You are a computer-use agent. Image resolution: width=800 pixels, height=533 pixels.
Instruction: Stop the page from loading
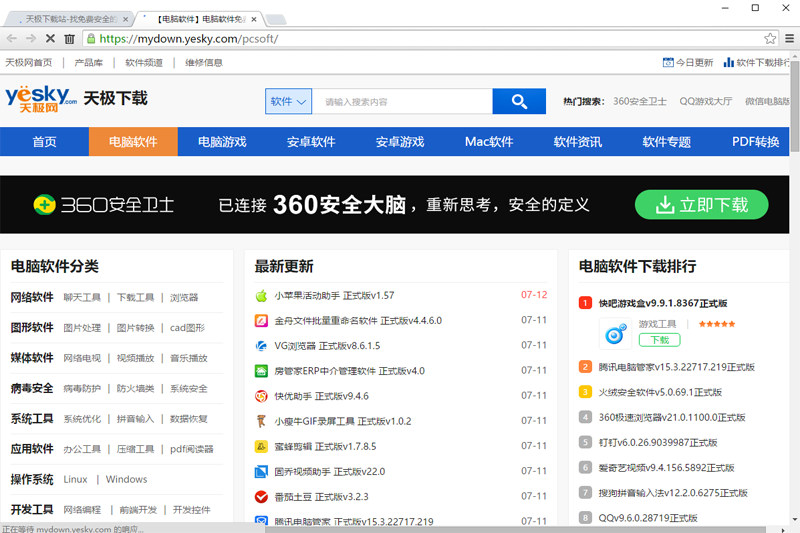pos(49,38)
